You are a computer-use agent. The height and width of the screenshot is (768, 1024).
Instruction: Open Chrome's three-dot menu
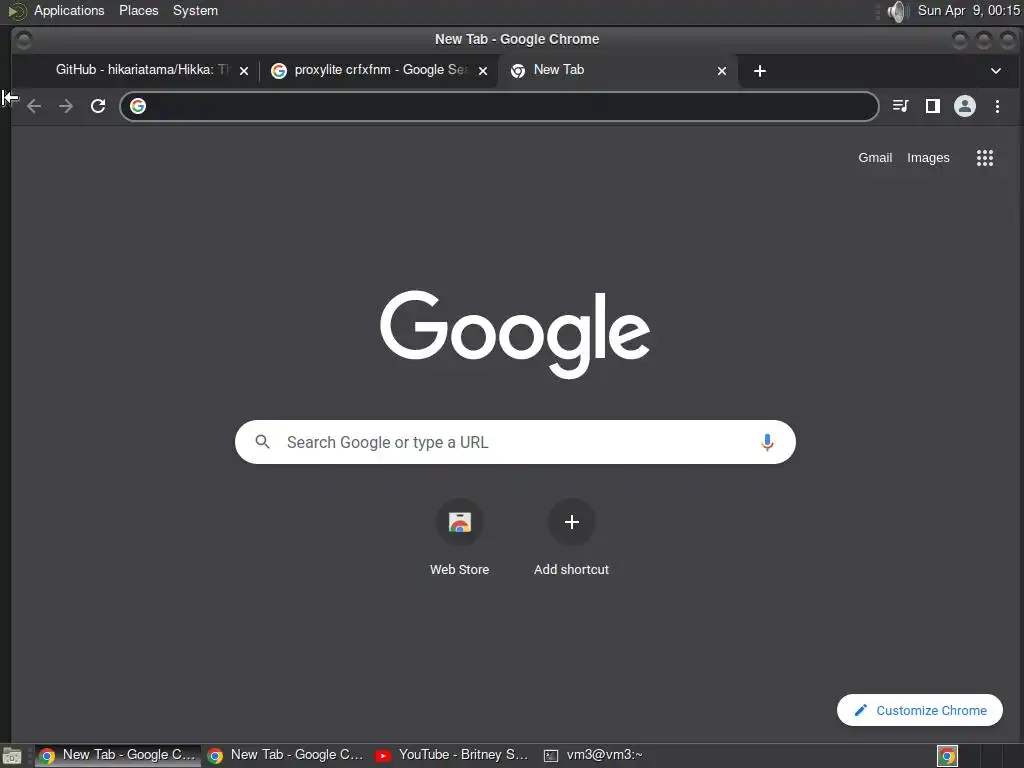(997, 106)
